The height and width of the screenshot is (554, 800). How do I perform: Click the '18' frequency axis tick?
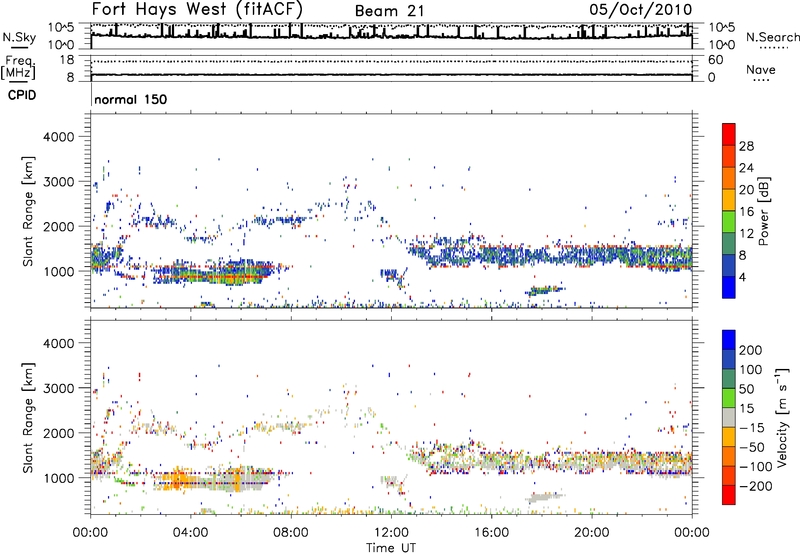pyautogui.click(x=67, y=60)
